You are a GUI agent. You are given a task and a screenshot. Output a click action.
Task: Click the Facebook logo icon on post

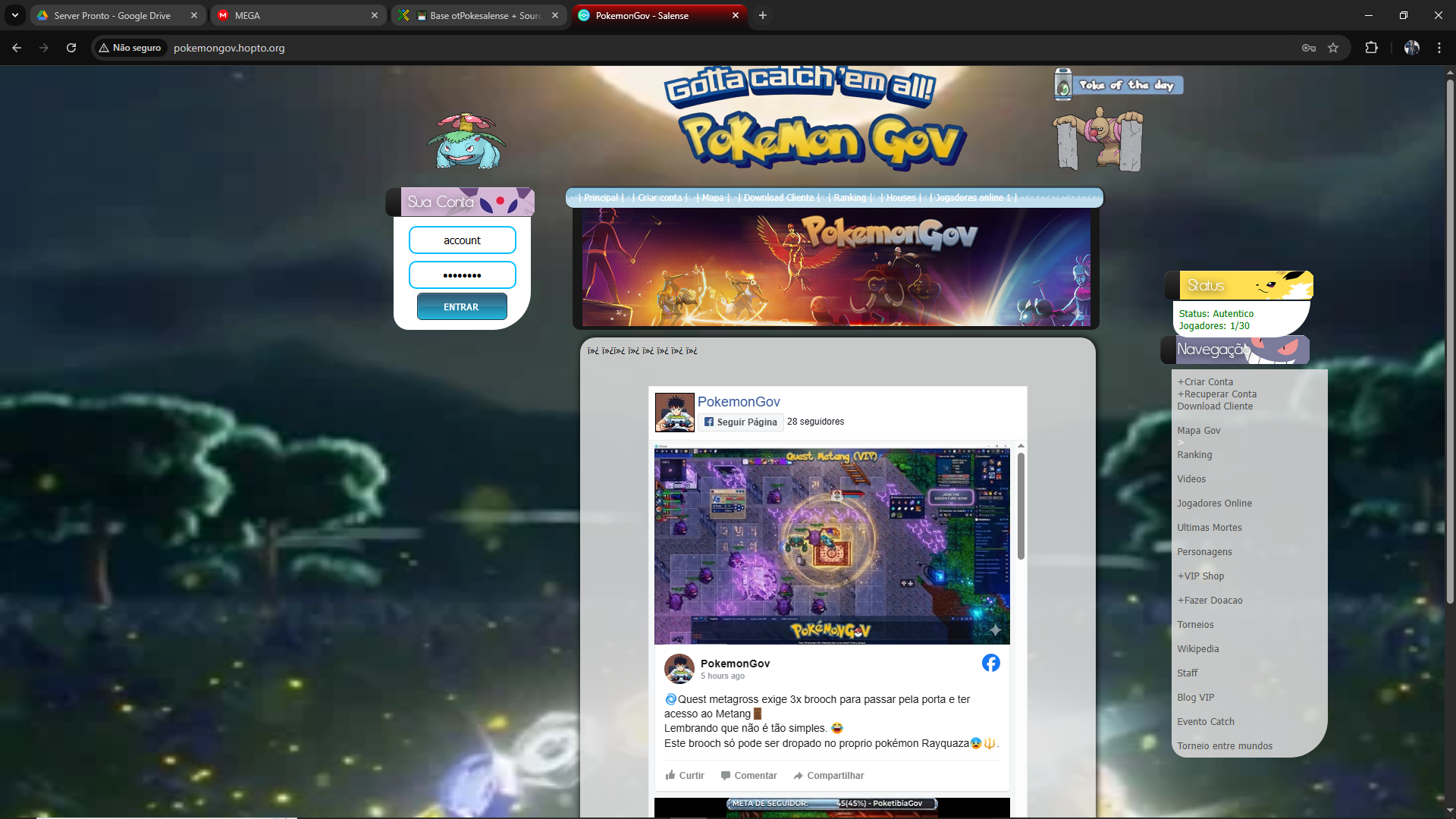pos(990,663)
